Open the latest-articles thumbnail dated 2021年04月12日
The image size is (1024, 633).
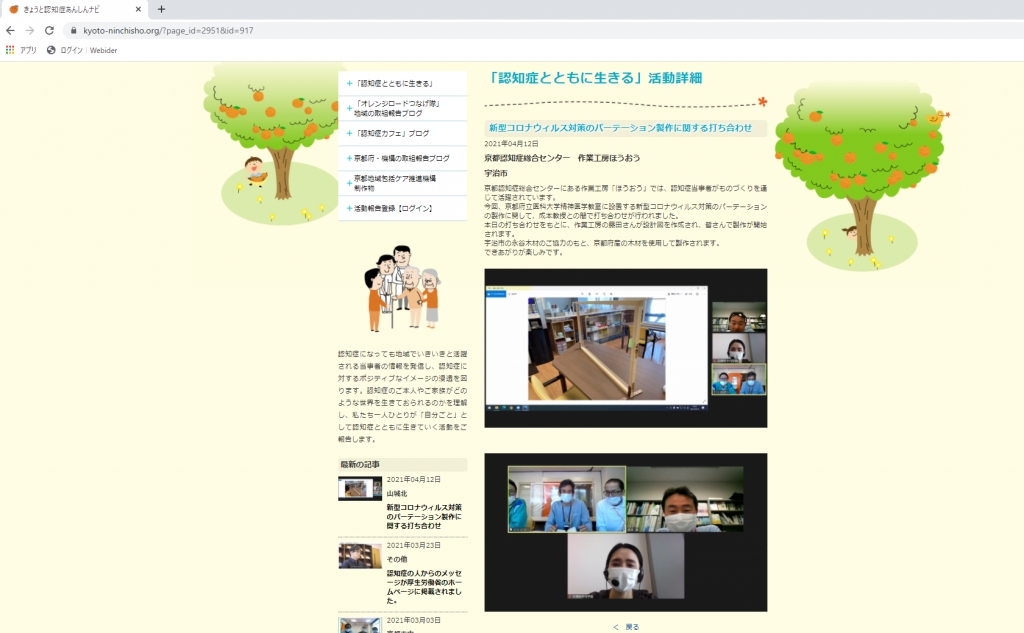(x=360, y=489)
